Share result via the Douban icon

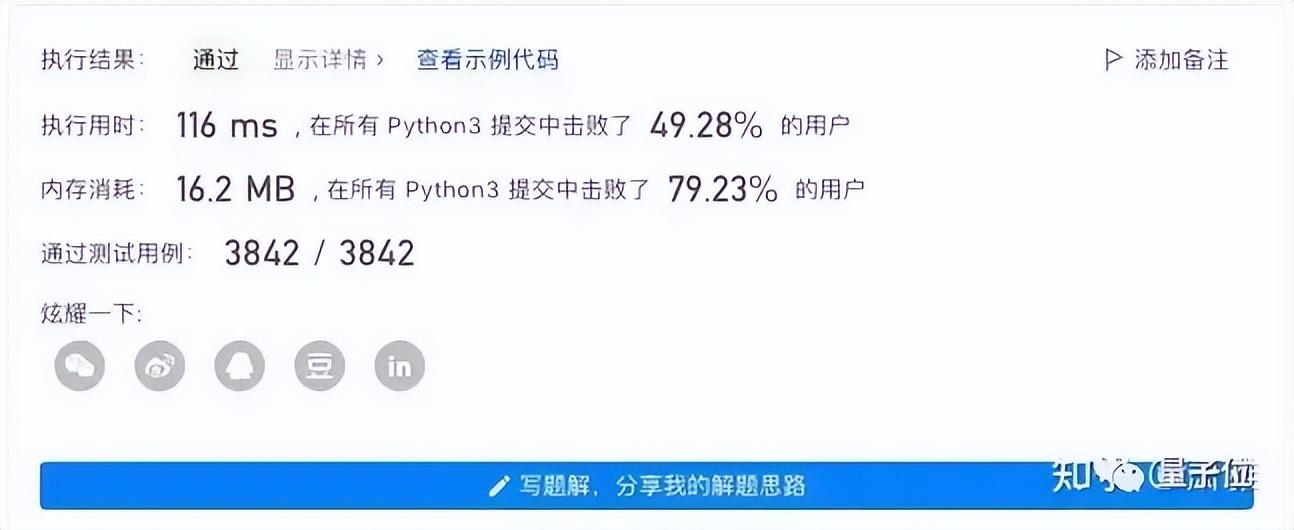pos(320,366)
